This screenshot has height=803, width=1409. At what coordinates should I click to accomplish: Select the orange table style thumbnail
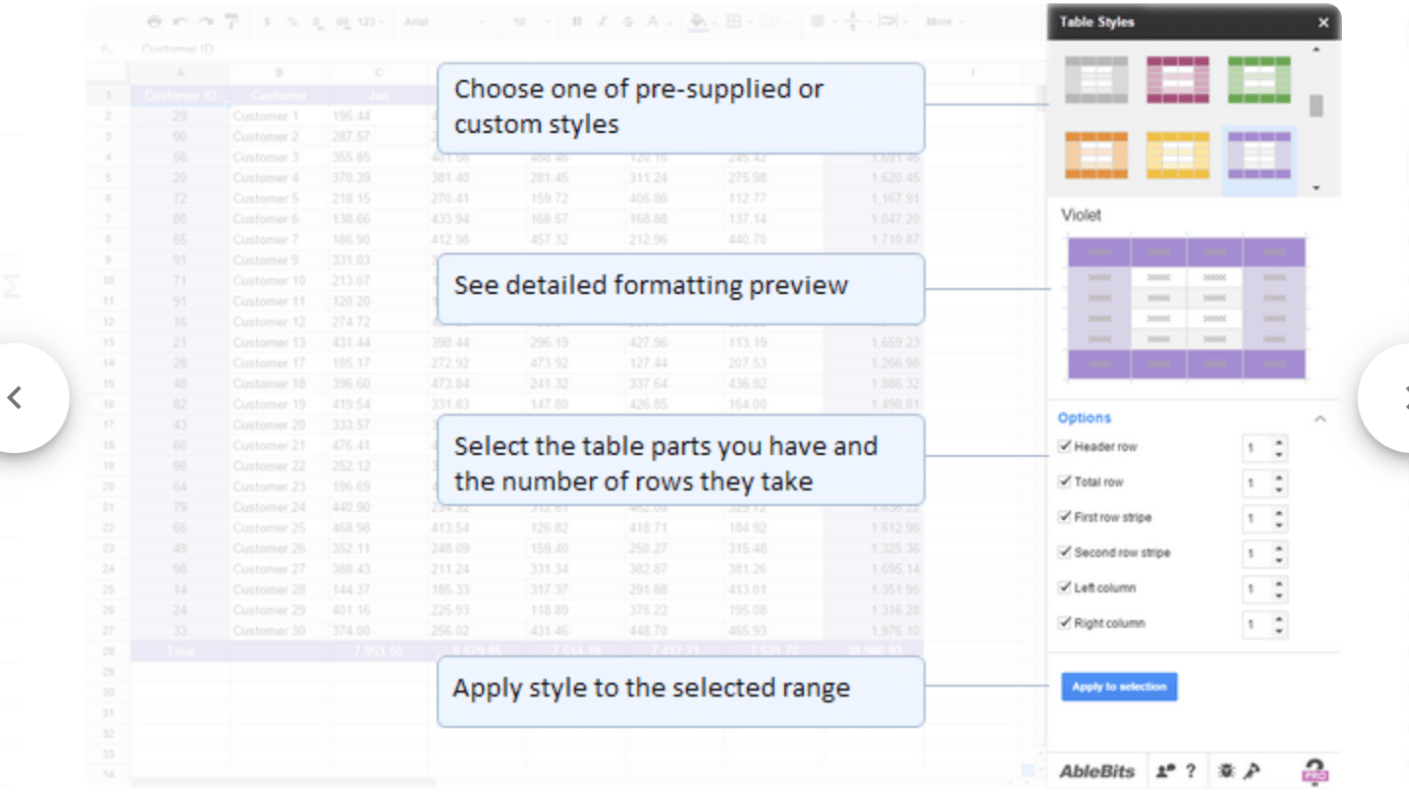tap(1096, 156)
